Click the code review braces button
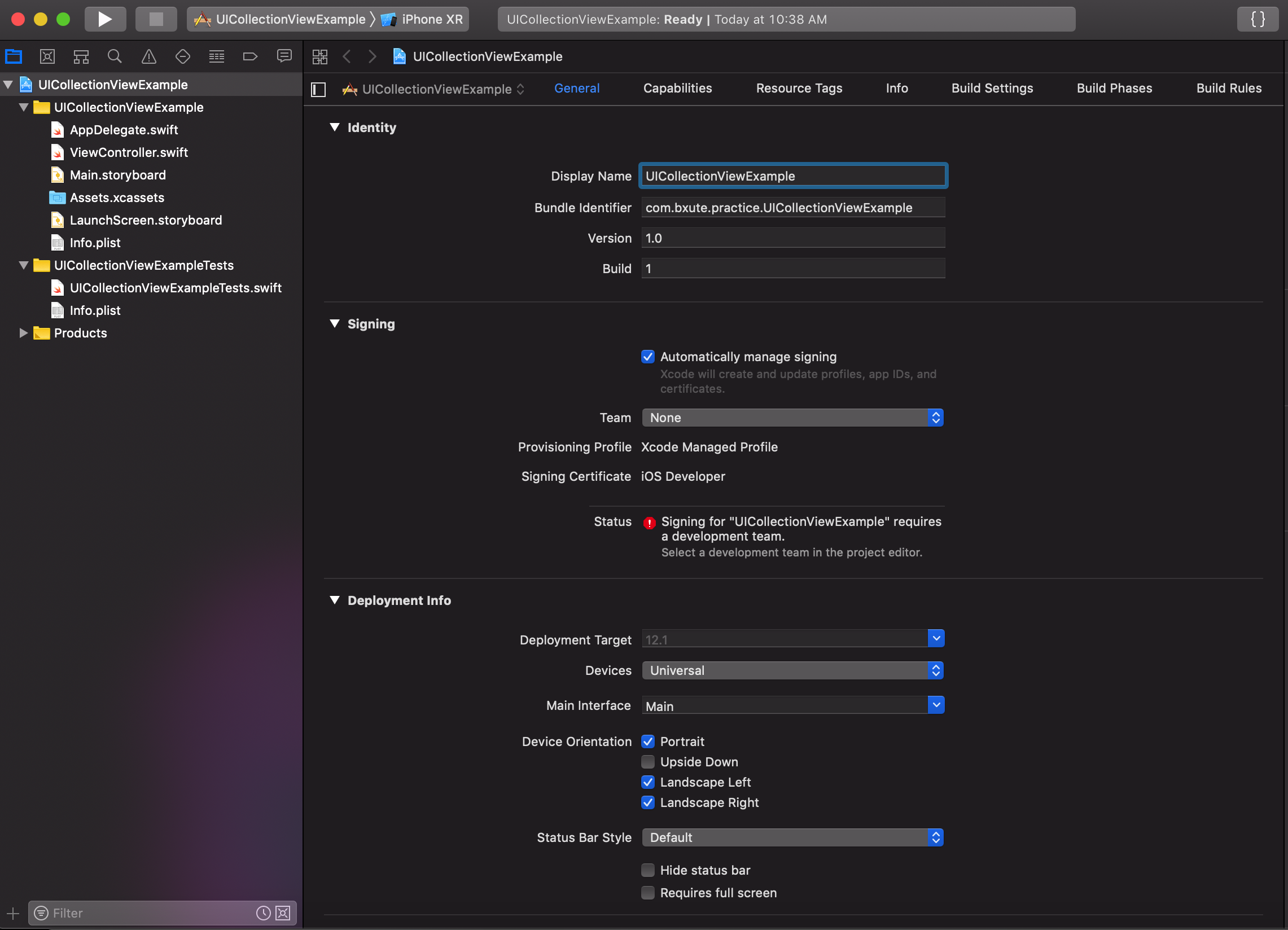 (1258, 19)
